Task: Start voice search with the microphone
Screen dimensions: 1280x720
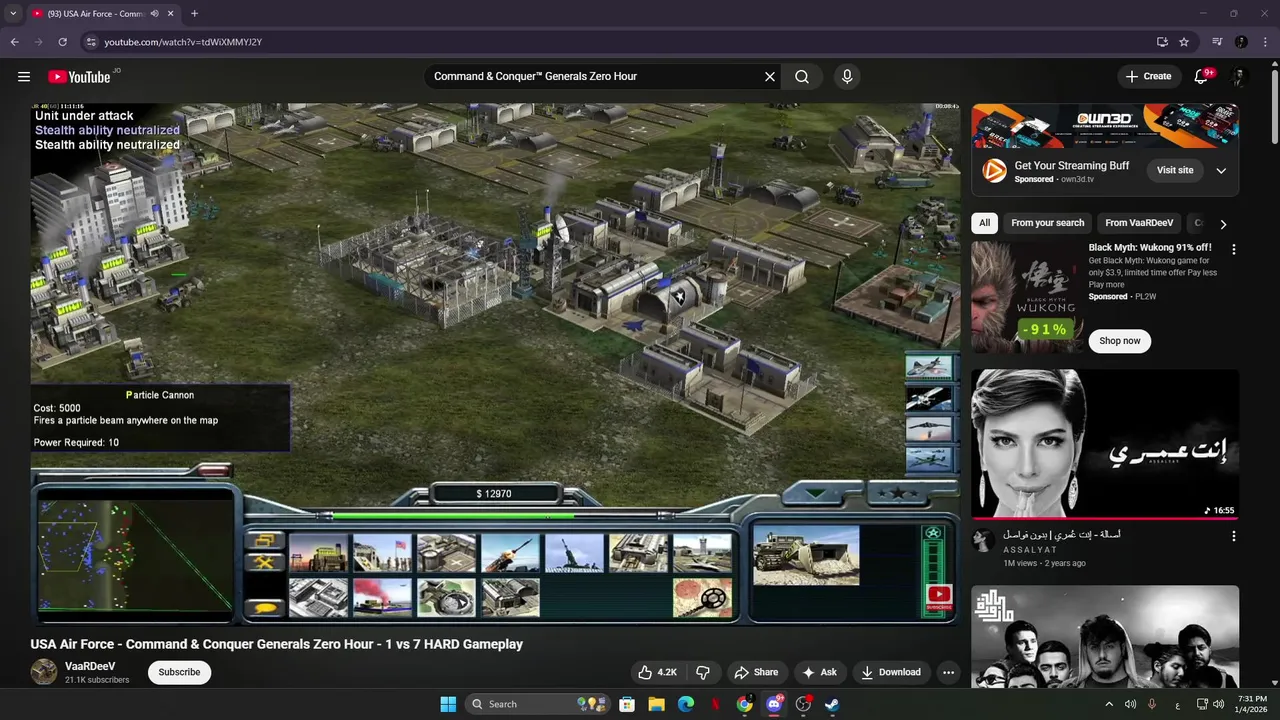Action: pyautogui.click(x=847, y=77)
